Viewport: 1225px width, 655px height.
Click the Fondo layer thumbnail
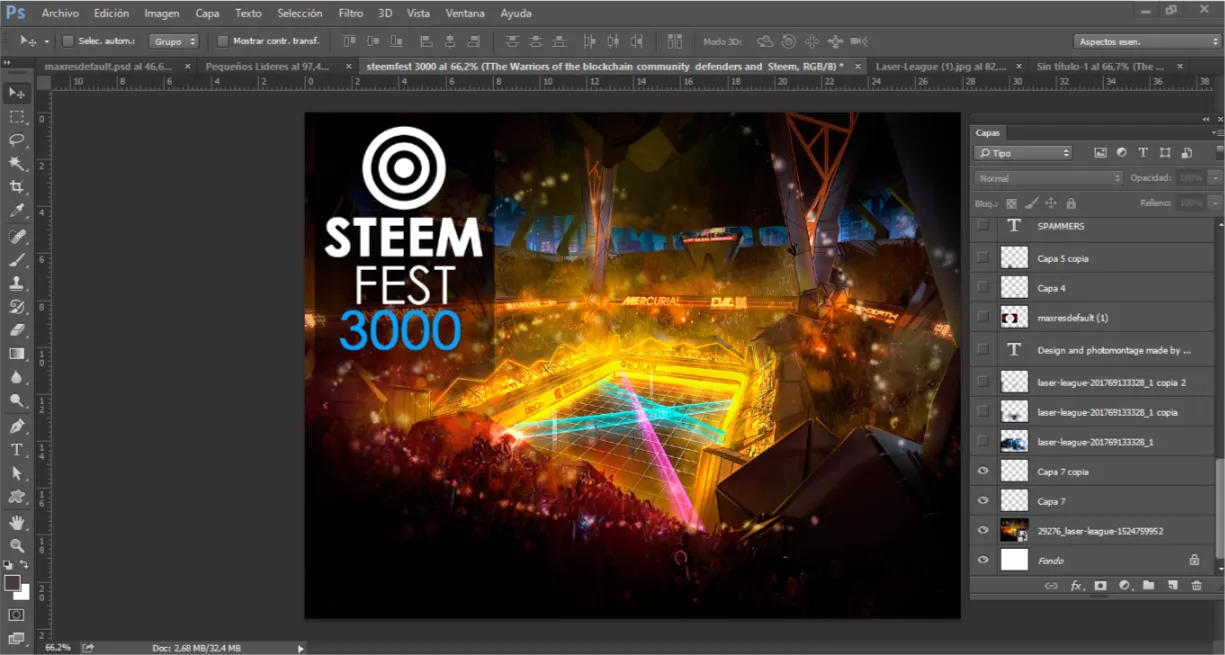1014,560
